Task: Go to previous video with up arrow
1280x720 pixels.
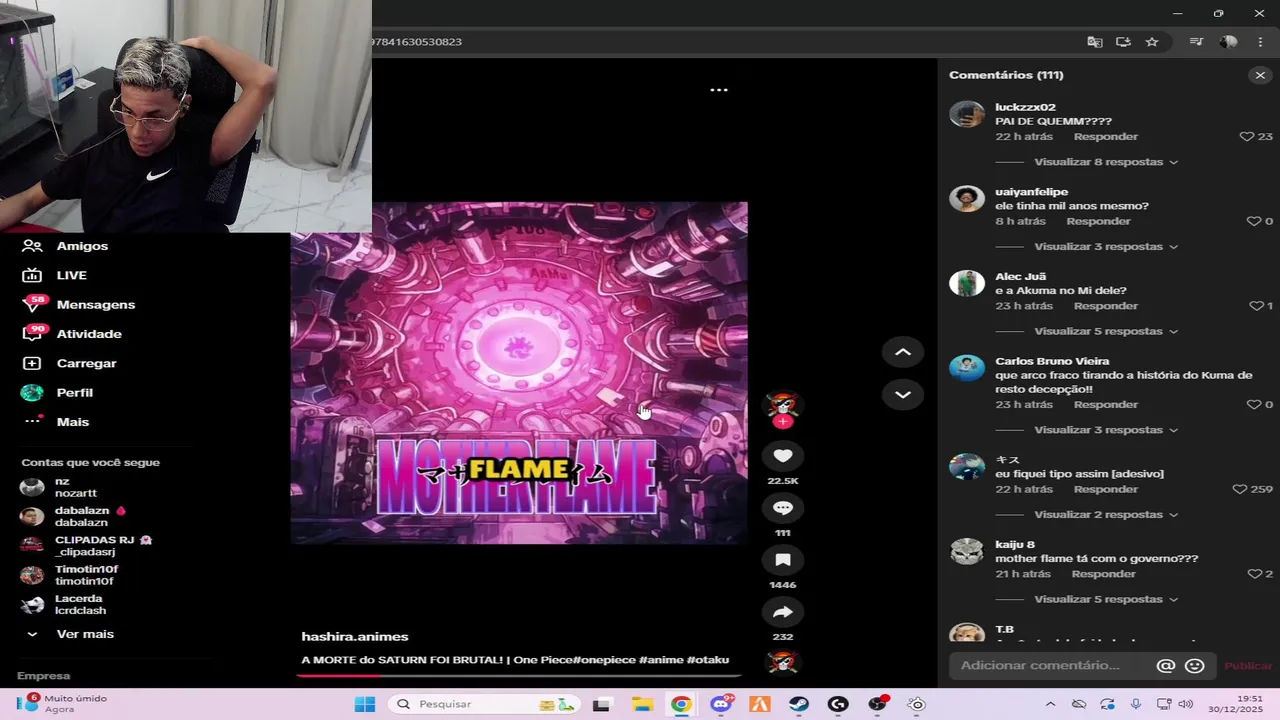Action: coord(902,352)
